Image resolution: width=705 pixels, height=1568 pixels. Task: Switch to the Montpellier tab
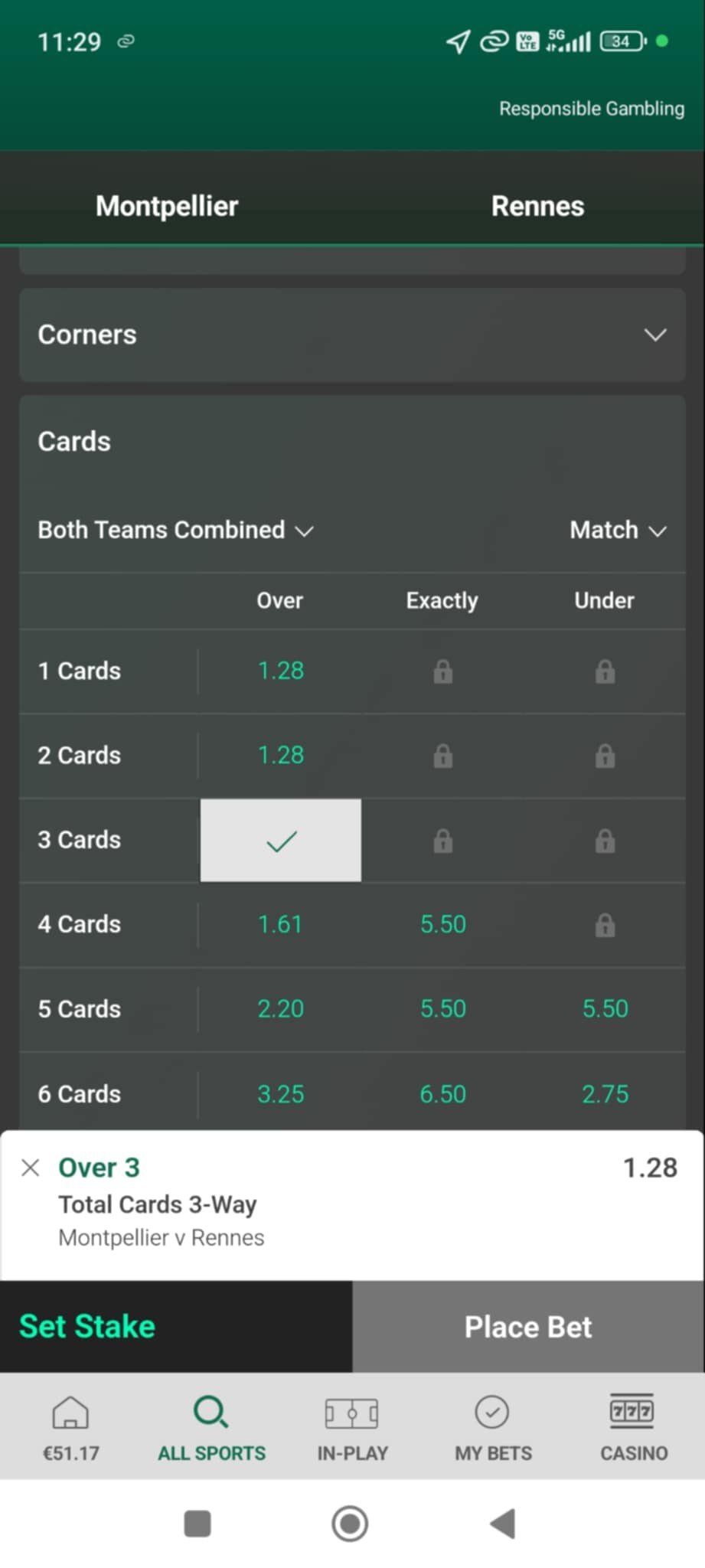point(167,206)
